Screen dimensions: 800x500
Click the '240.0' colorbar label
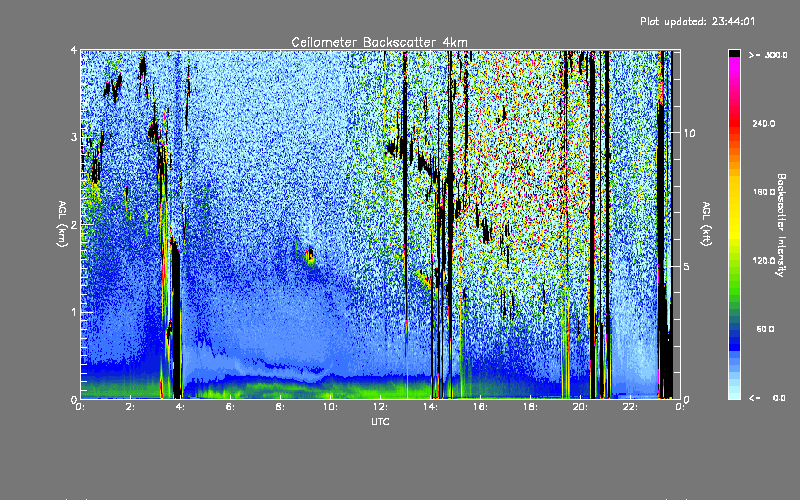click(x=764, y=123)
